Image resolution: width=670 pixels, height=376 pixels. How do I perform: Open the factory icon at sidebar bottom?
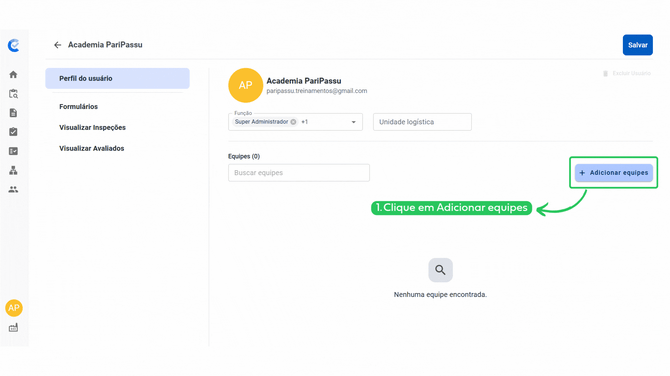13,328
